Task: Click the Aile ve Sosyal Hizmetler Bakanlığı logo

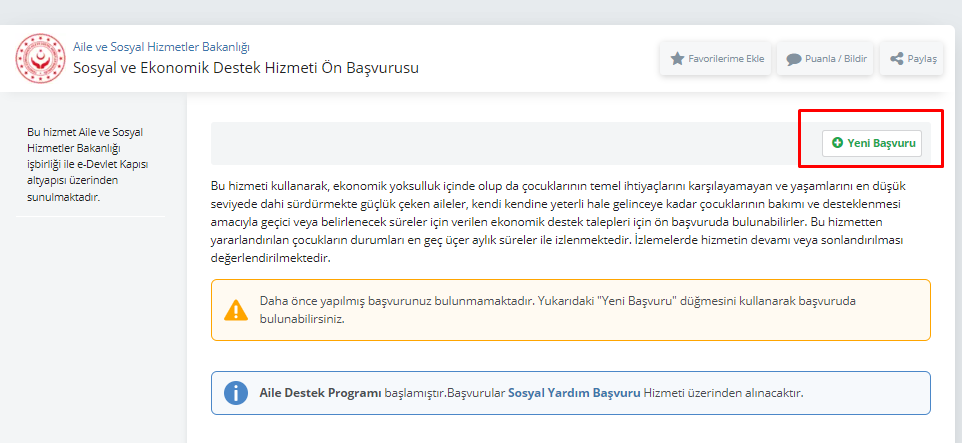Action: click(x=40, y=58)
